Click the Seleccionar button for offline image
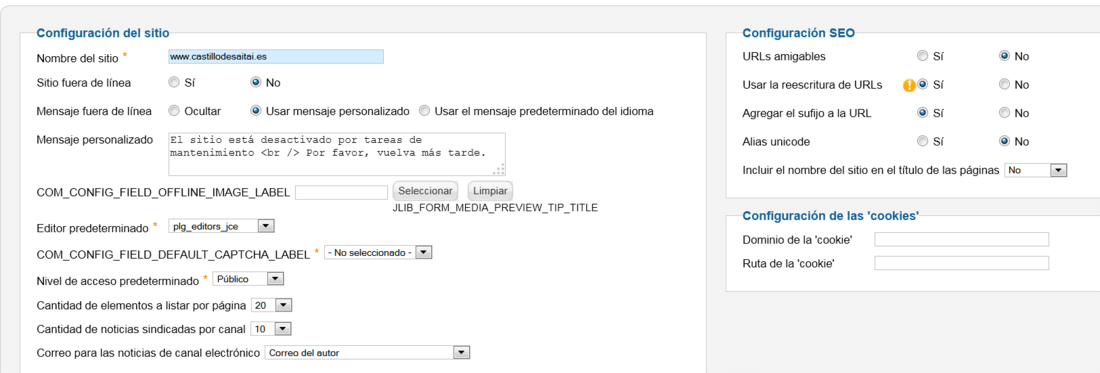Viewport: 1100px width, 373px height. [x=426, y=191]
